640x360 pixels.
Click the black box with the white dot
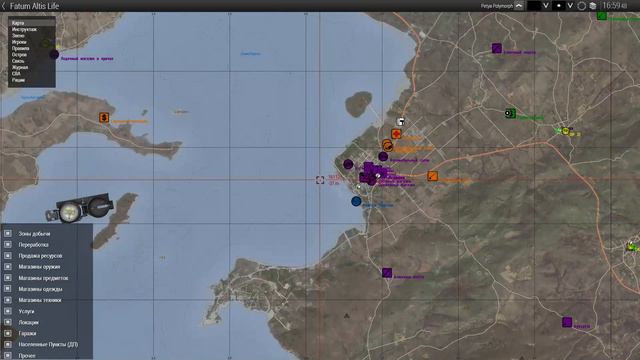tap(559, 6)
